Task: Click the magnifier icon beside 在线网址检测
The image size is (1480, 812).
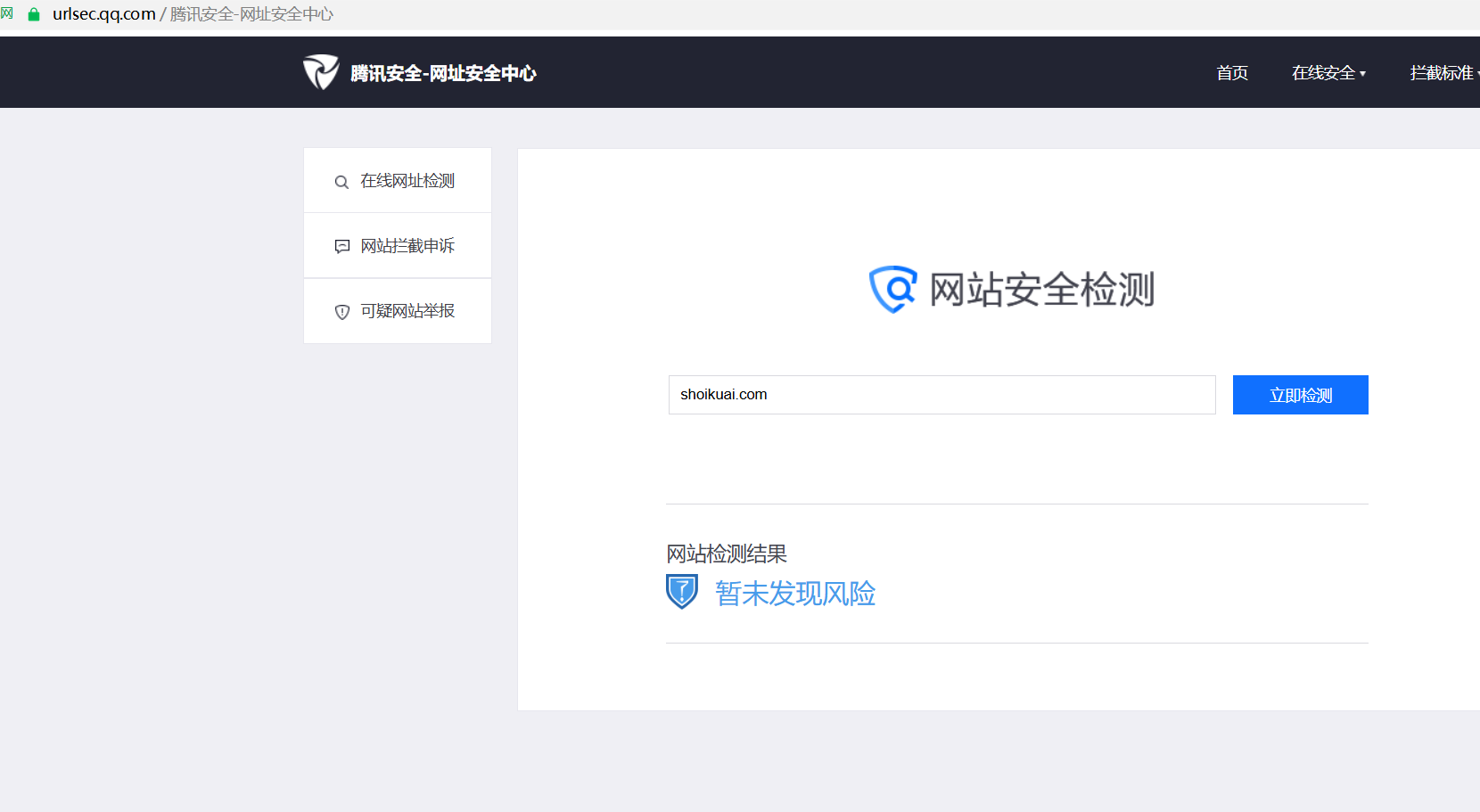Action: (341, 182)
